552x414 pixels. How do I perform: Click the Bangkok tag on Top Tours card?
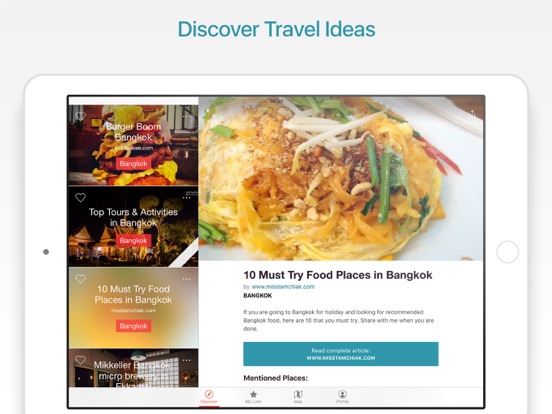133,240
